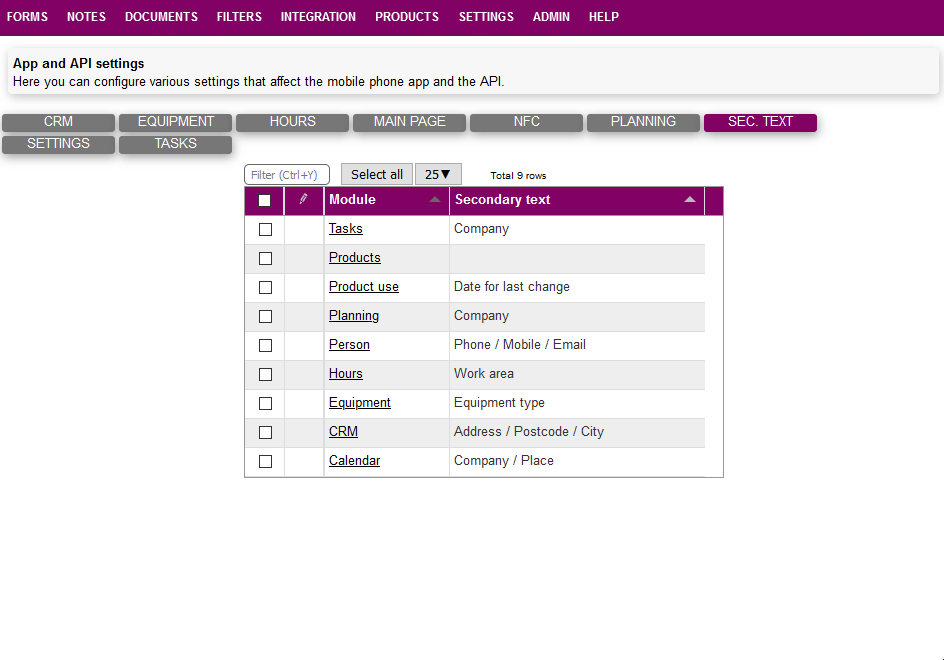Tick the select-all header checkbox
Viewport: 944px width, 660px height.
point(265,200)
